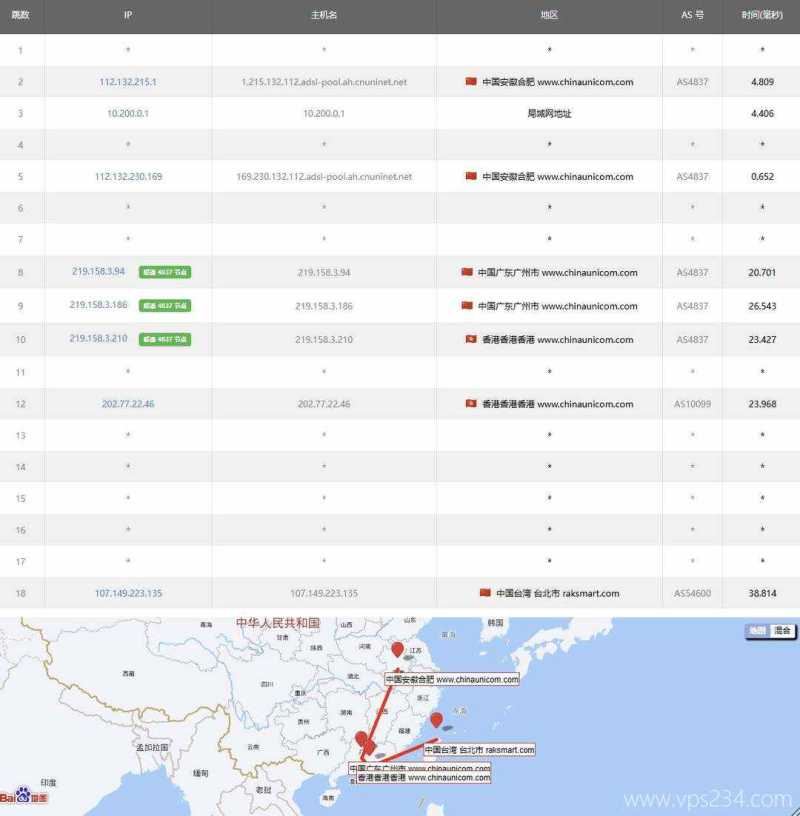
Task: Click the 219.158.3.94 IP link
Action: [100, 272]
